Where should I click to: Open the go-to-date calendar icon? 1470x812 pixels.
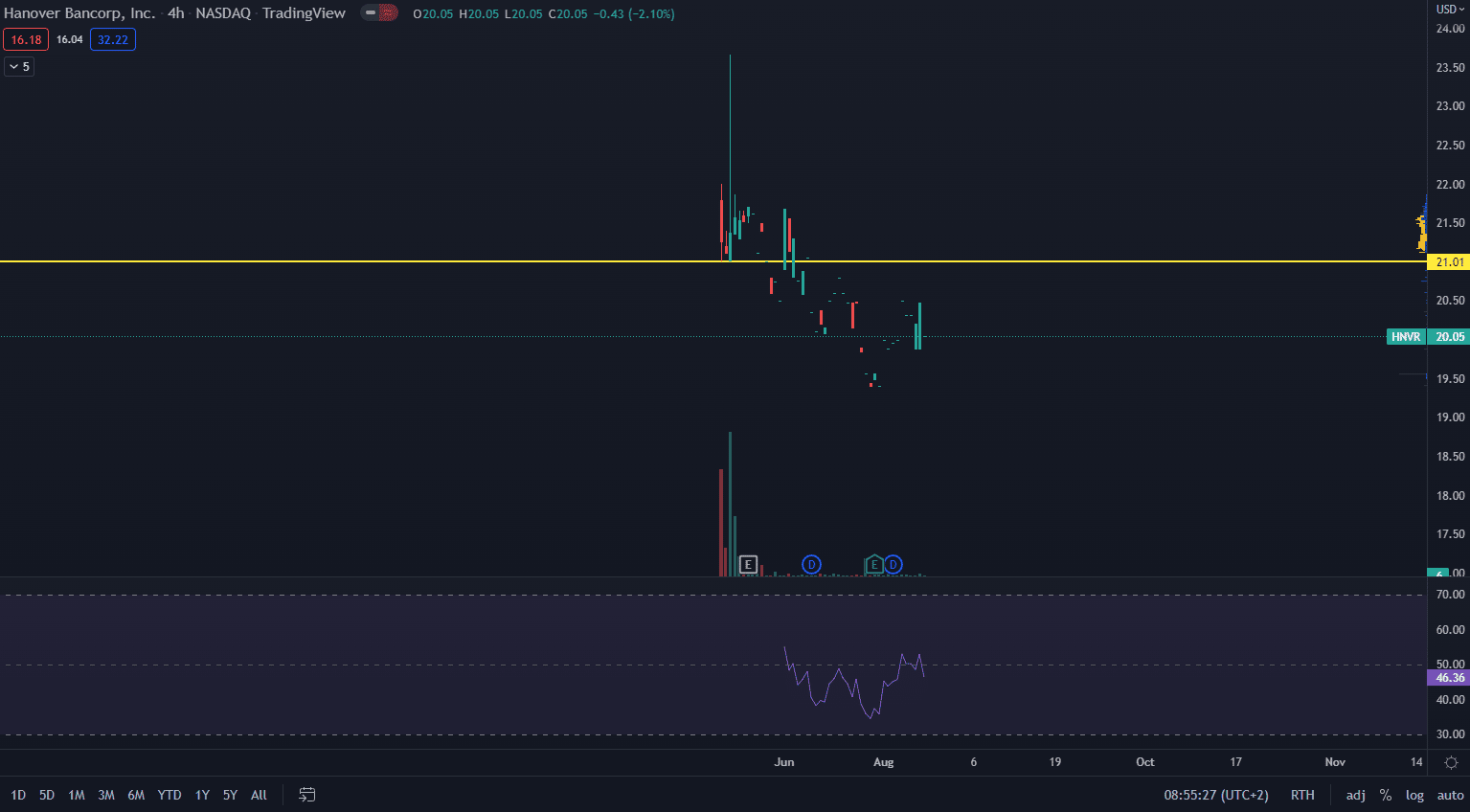307,795
